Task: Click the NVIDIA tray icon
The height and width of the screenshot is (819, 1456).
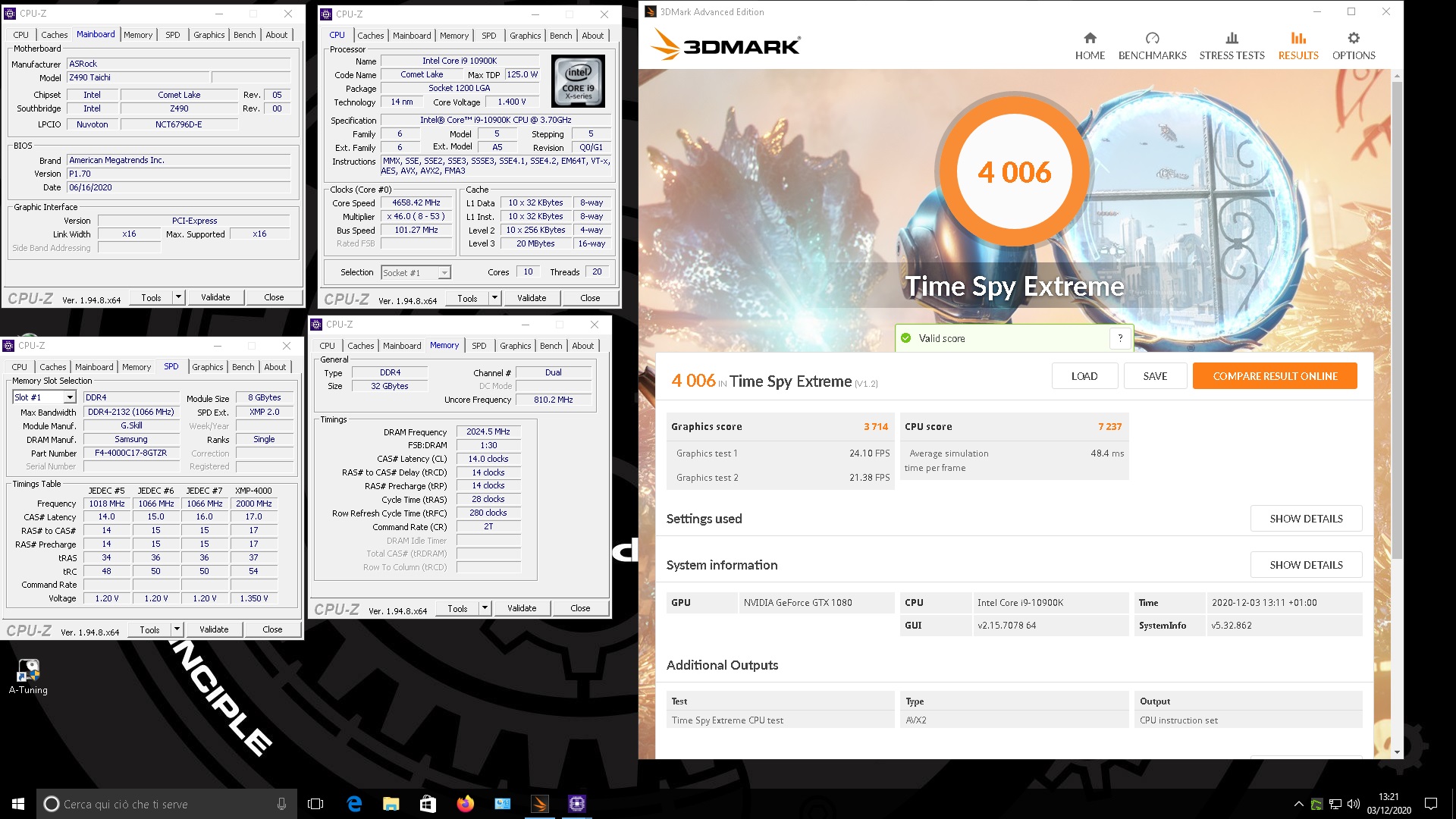Action: pyautogui.click(x=1316, y=804)
